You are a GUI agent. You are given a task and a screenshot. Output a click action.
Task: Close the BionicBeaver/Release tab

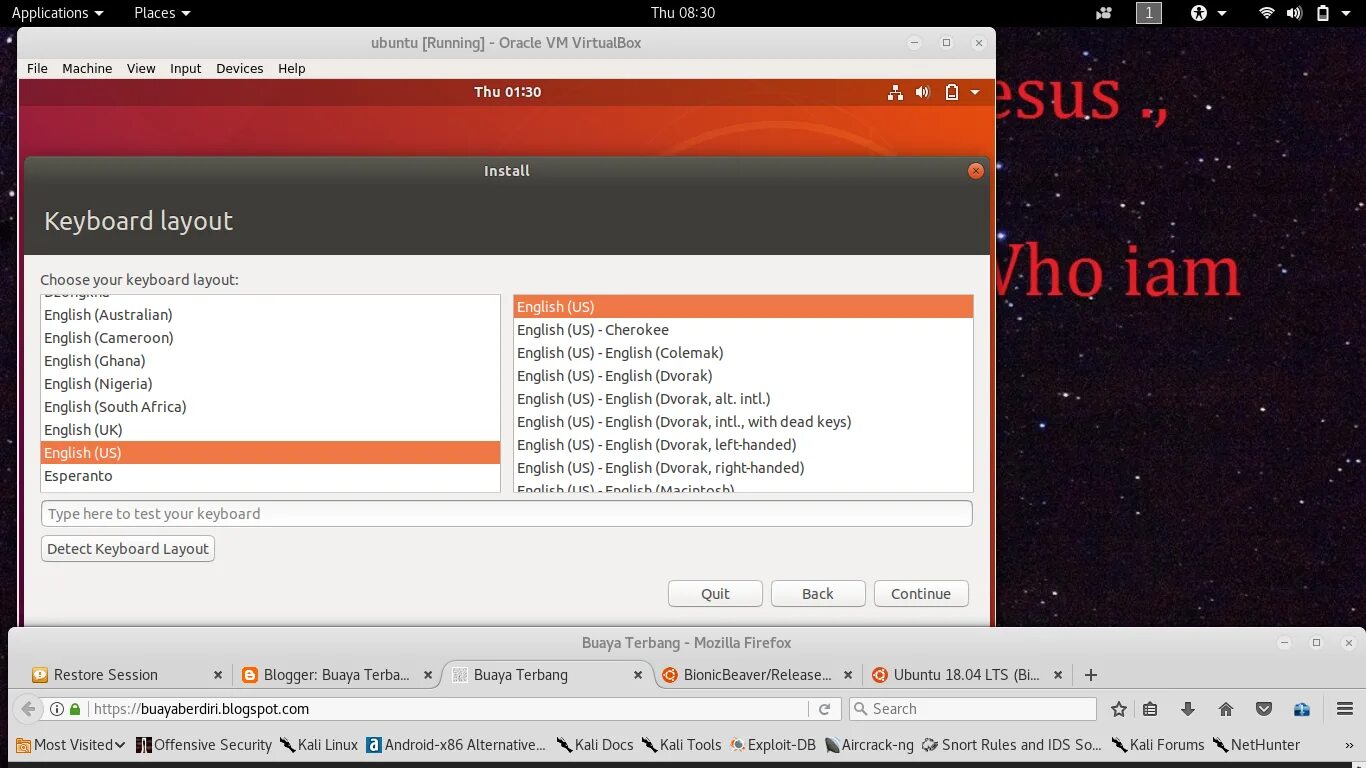pos(848,675)
